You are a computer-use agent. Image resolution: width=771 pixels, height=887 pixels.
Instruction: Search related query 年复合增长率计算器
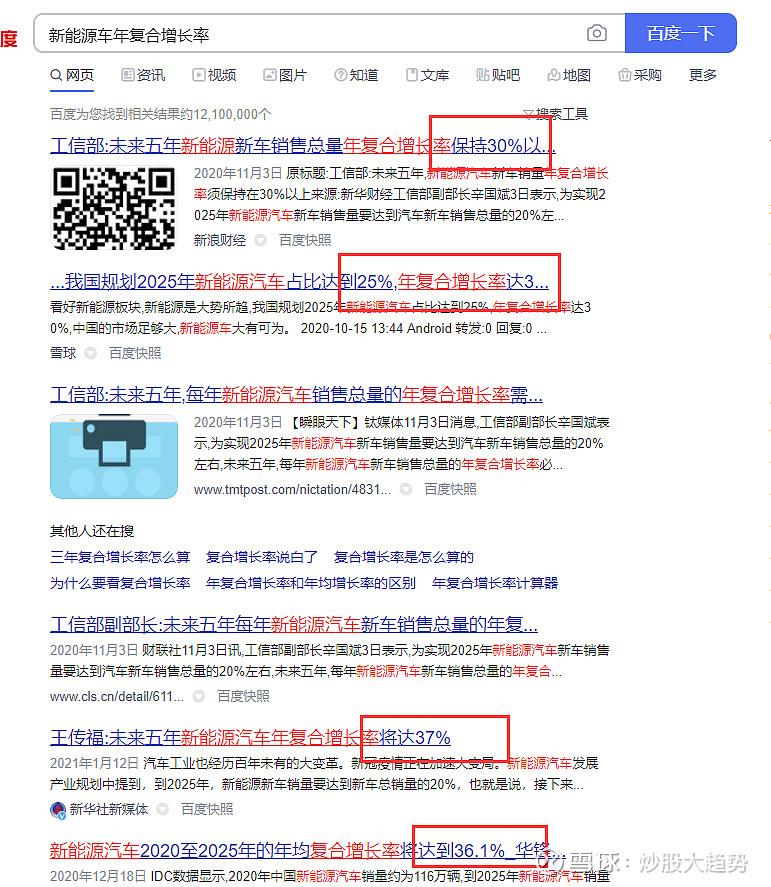point(495,583)
